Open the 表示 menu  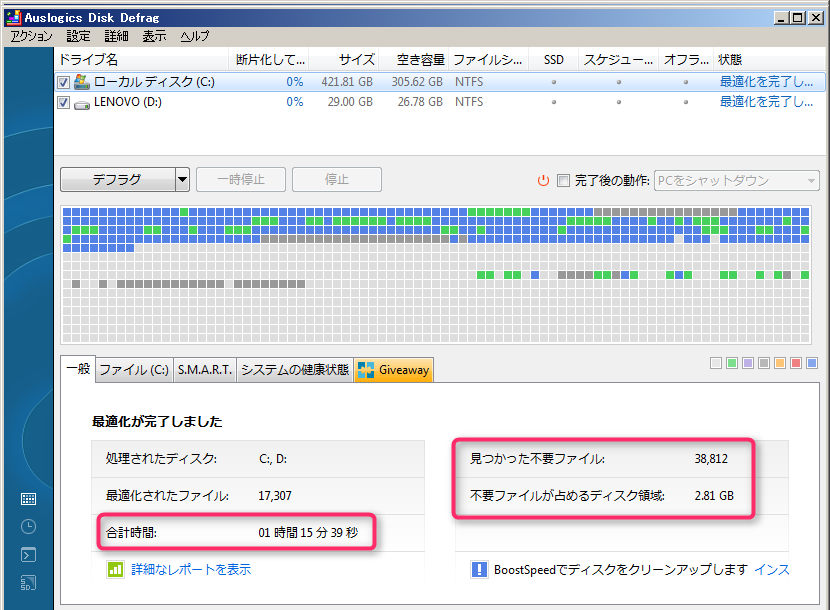[155, 36]
